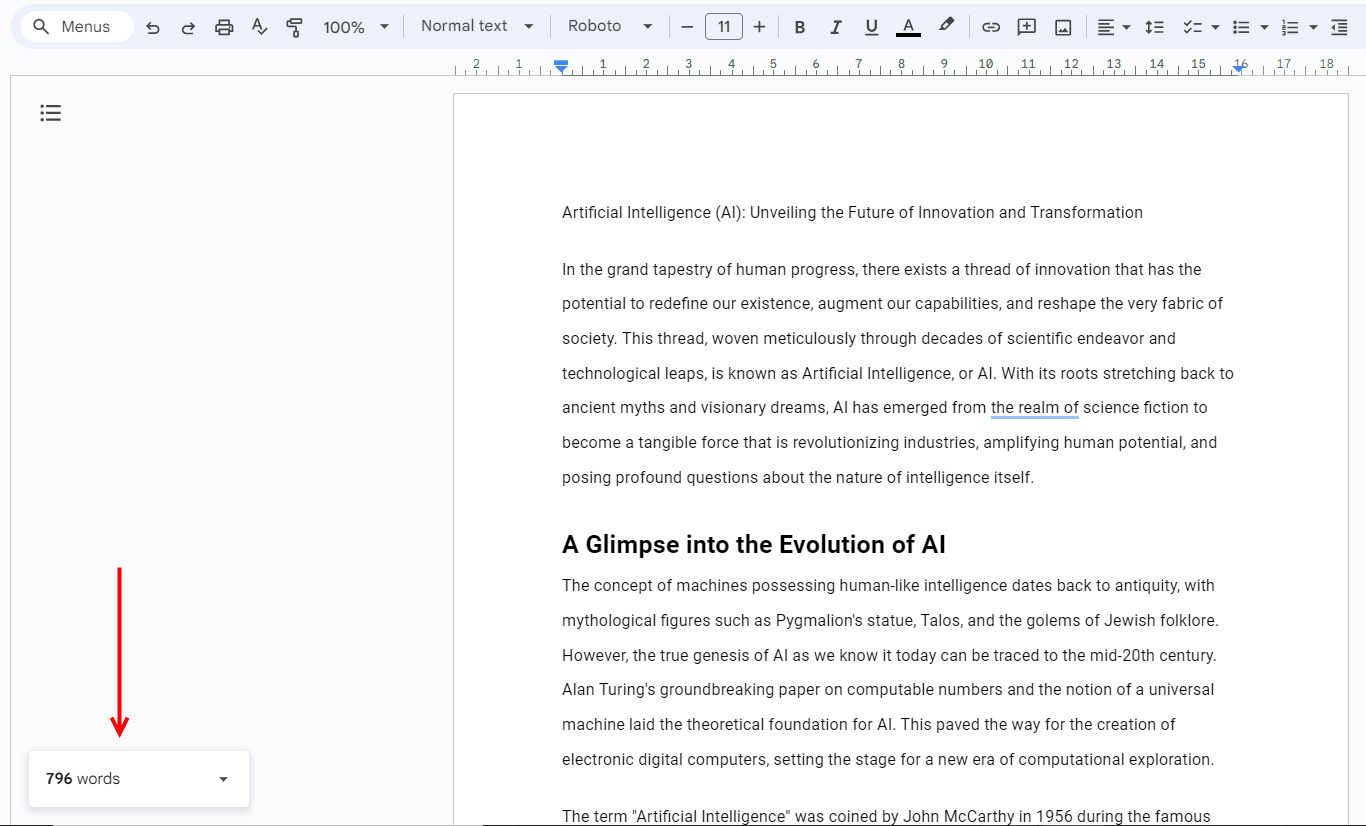
Task: Print the document
Action: (x=224, y=27)
